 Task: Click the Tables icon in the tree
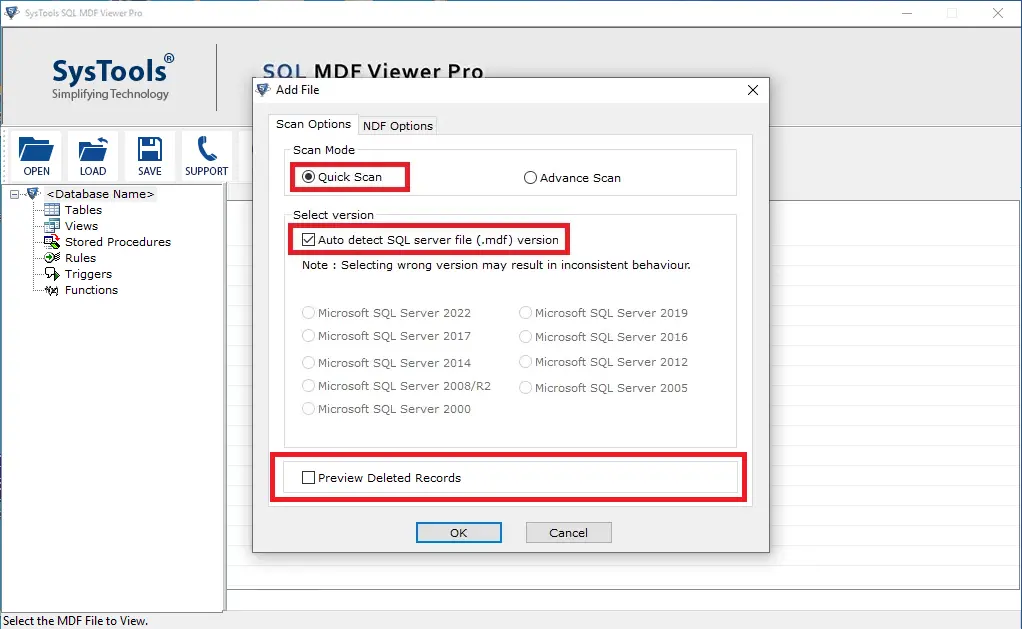point(51,210)
